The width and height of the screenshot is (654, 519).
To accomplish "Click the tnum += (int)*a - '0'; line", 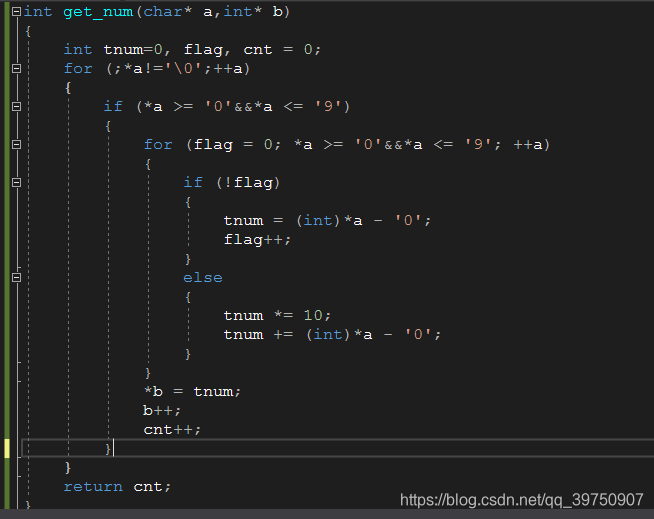I will pyautogui.click(x=332, y=335).
